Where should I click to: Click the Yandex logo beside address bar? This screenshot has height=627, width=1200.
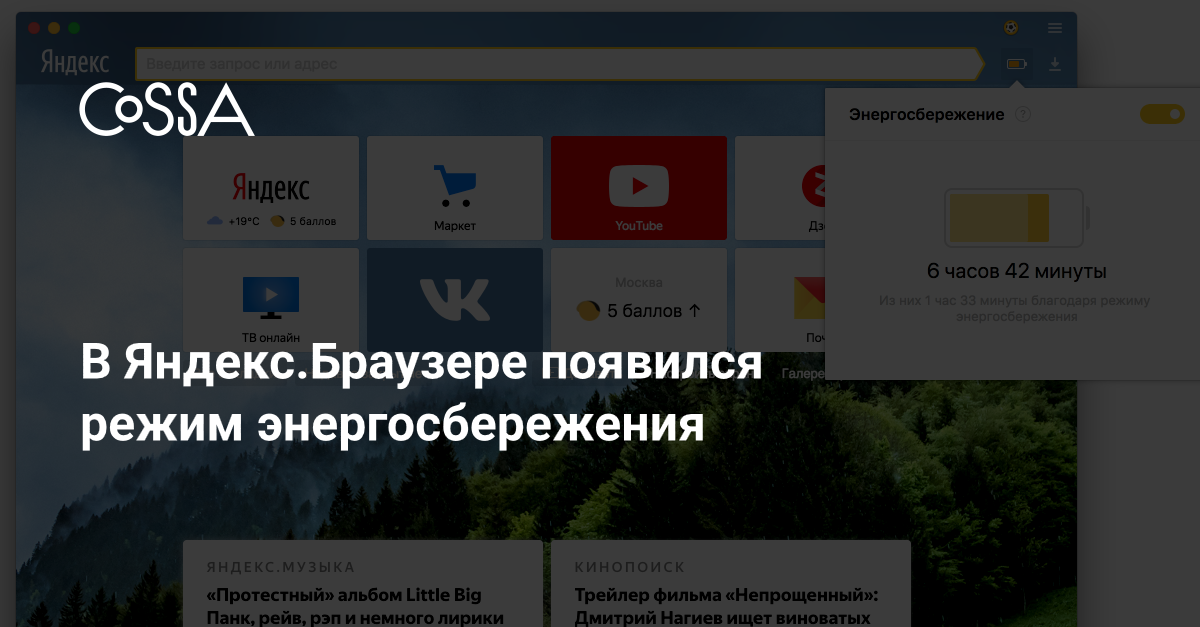[75, 63]
